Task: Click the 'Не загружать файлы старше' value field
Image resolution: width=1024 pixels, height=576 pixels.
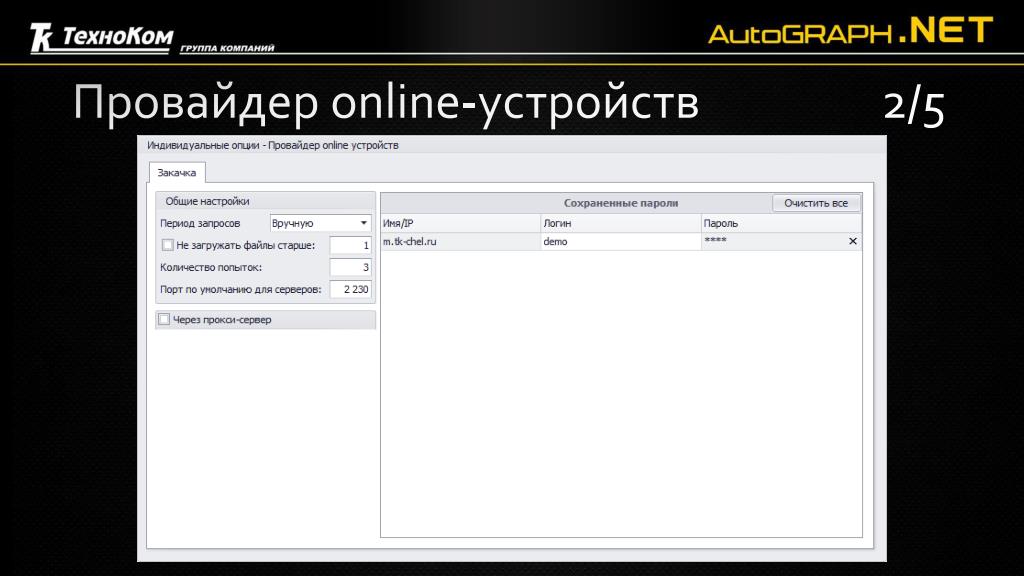Action: click(x=350, y=246)
